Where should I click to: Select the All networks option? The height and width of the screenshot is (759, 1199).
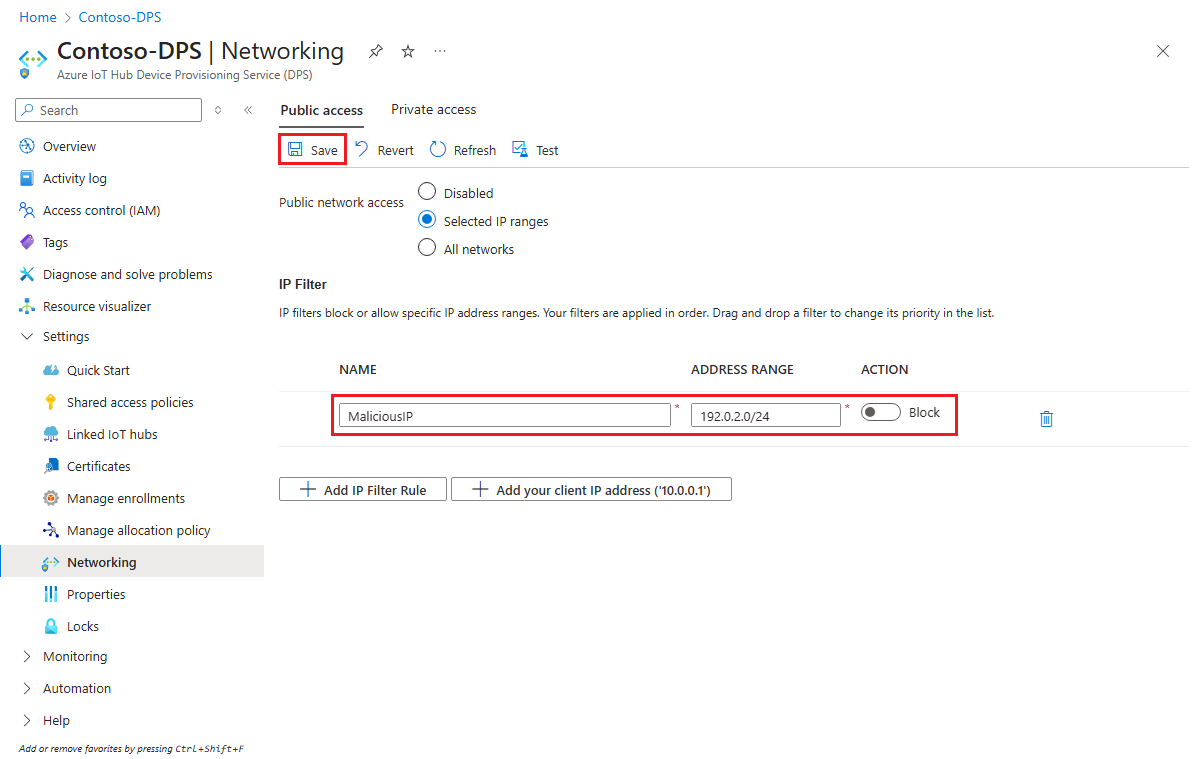(427, 248)
